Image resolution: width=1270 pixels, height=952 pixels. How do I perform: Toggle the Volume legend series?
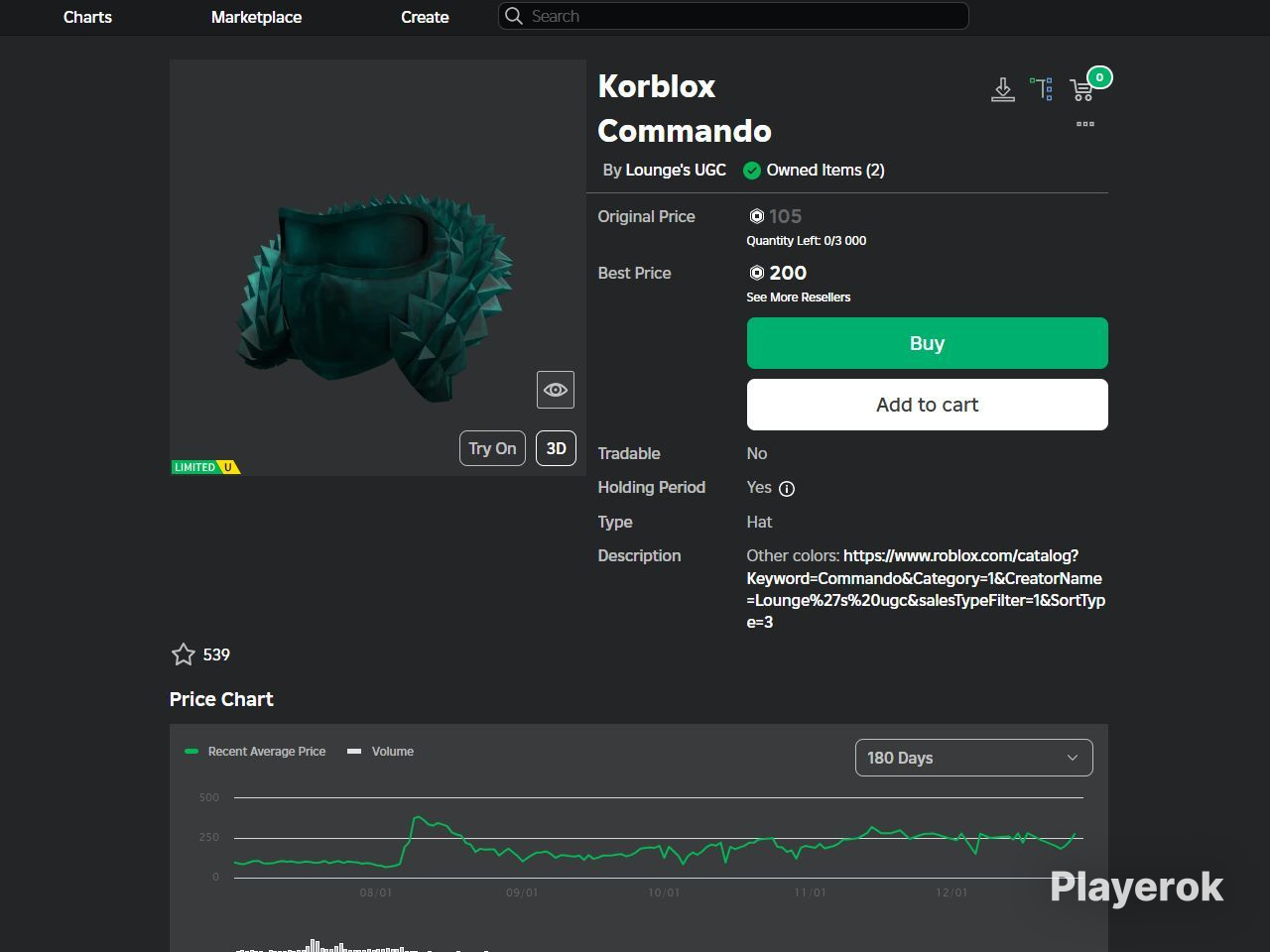tap(381, 752)
